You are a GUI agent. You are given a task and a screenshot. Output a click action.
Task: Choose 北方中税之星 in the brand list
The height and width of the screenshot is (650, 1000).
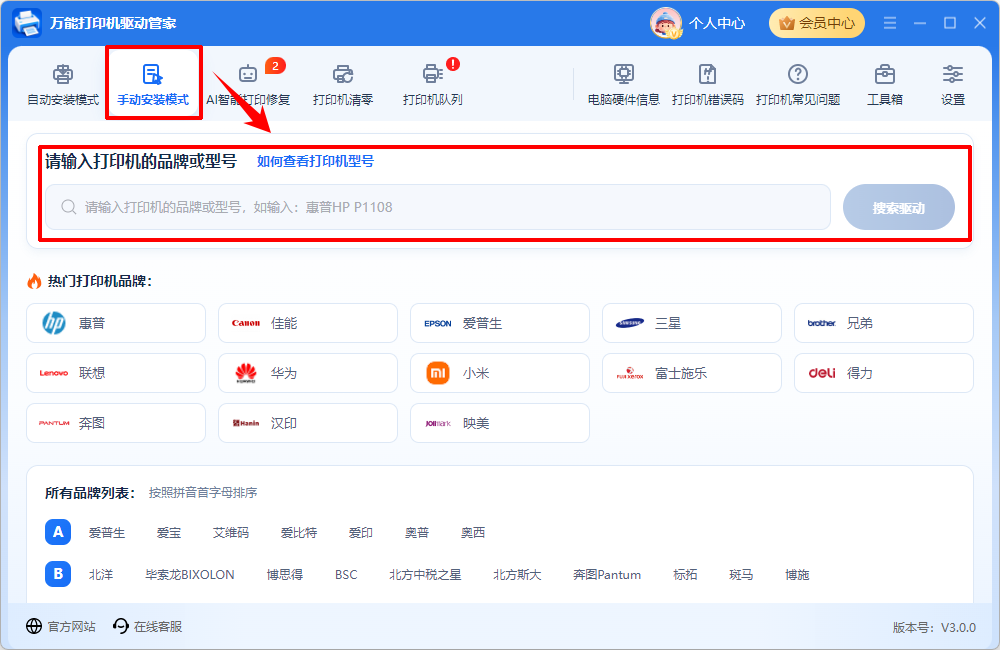tap(425, 575)
